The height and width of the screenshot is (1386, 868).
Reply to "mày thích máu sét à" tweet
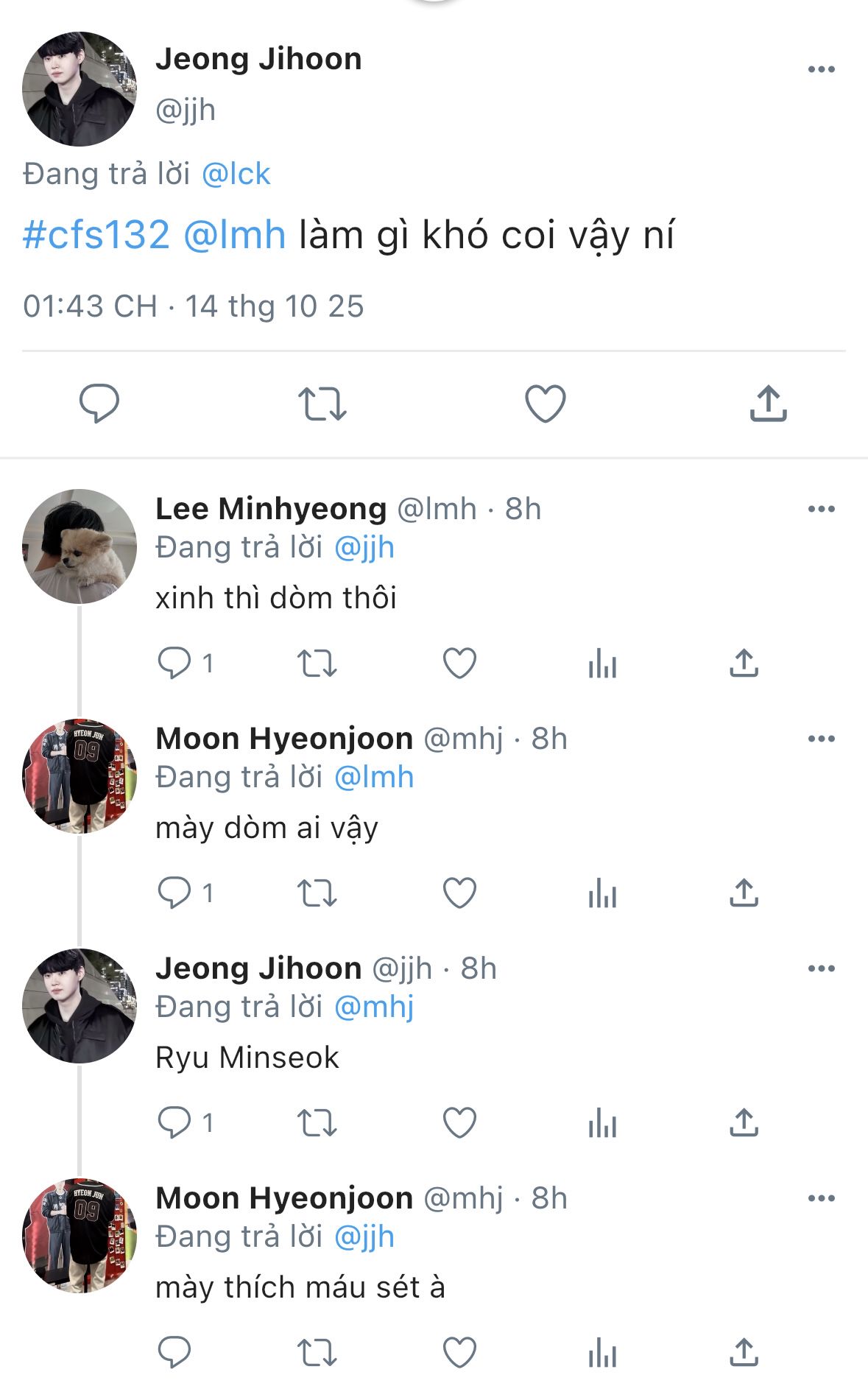pyautogui.click(x=174, y=1353)
